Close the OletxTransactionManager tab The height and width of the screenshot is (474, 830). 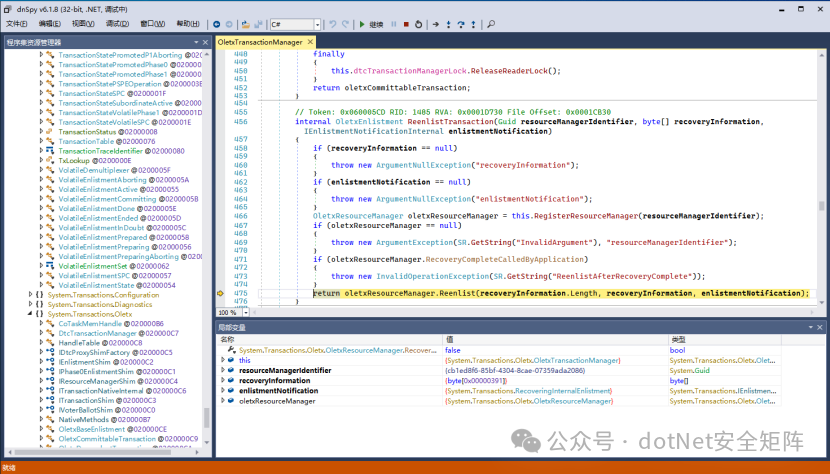pos(310,42)
